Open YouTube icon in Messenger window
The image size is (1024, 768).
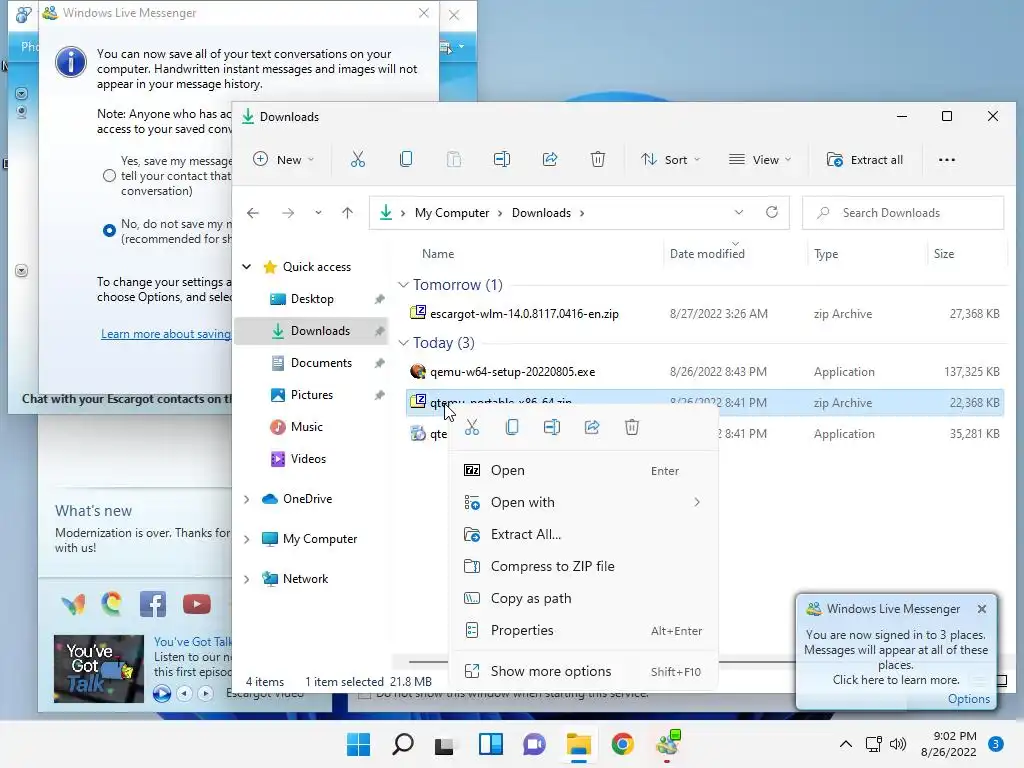(x=197, y=604)
